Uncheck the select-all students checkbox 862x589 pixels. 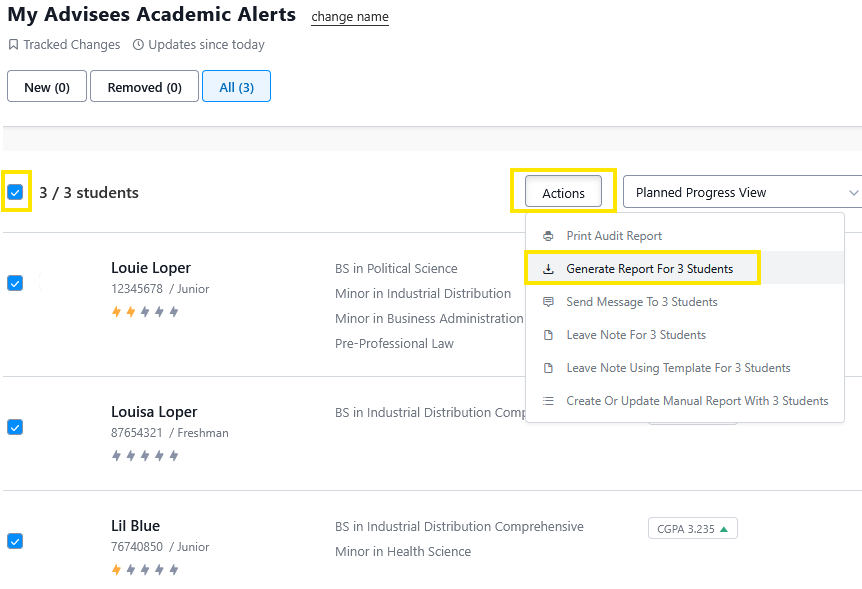pos(15,192)
